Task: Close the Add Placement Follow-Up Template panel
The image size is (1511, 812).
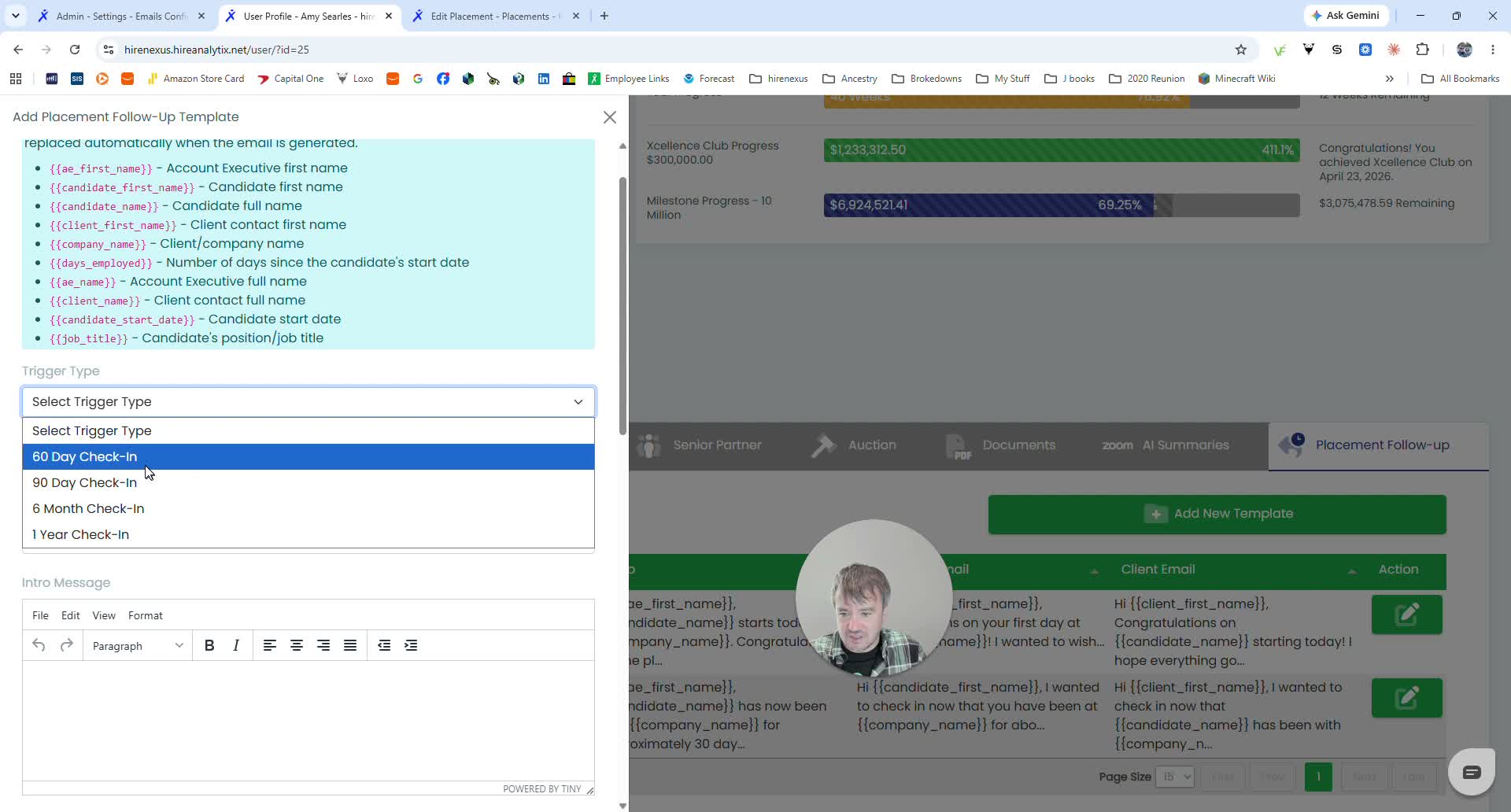Action: 610,117
